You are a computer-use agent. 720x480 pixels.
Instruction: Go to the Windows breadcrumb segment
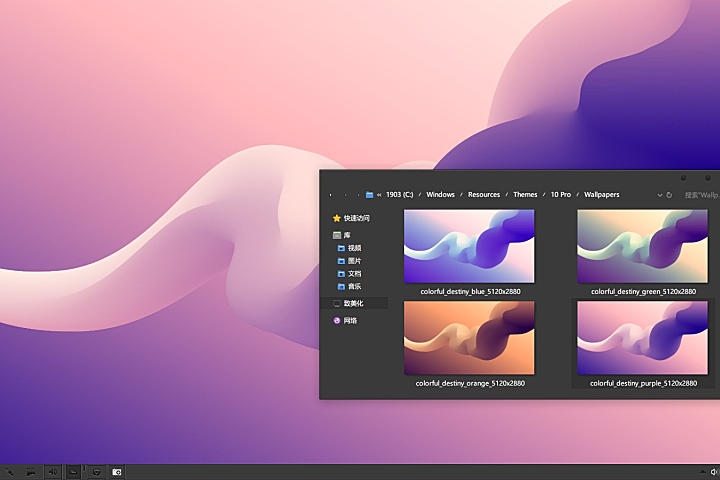point(440,195)
